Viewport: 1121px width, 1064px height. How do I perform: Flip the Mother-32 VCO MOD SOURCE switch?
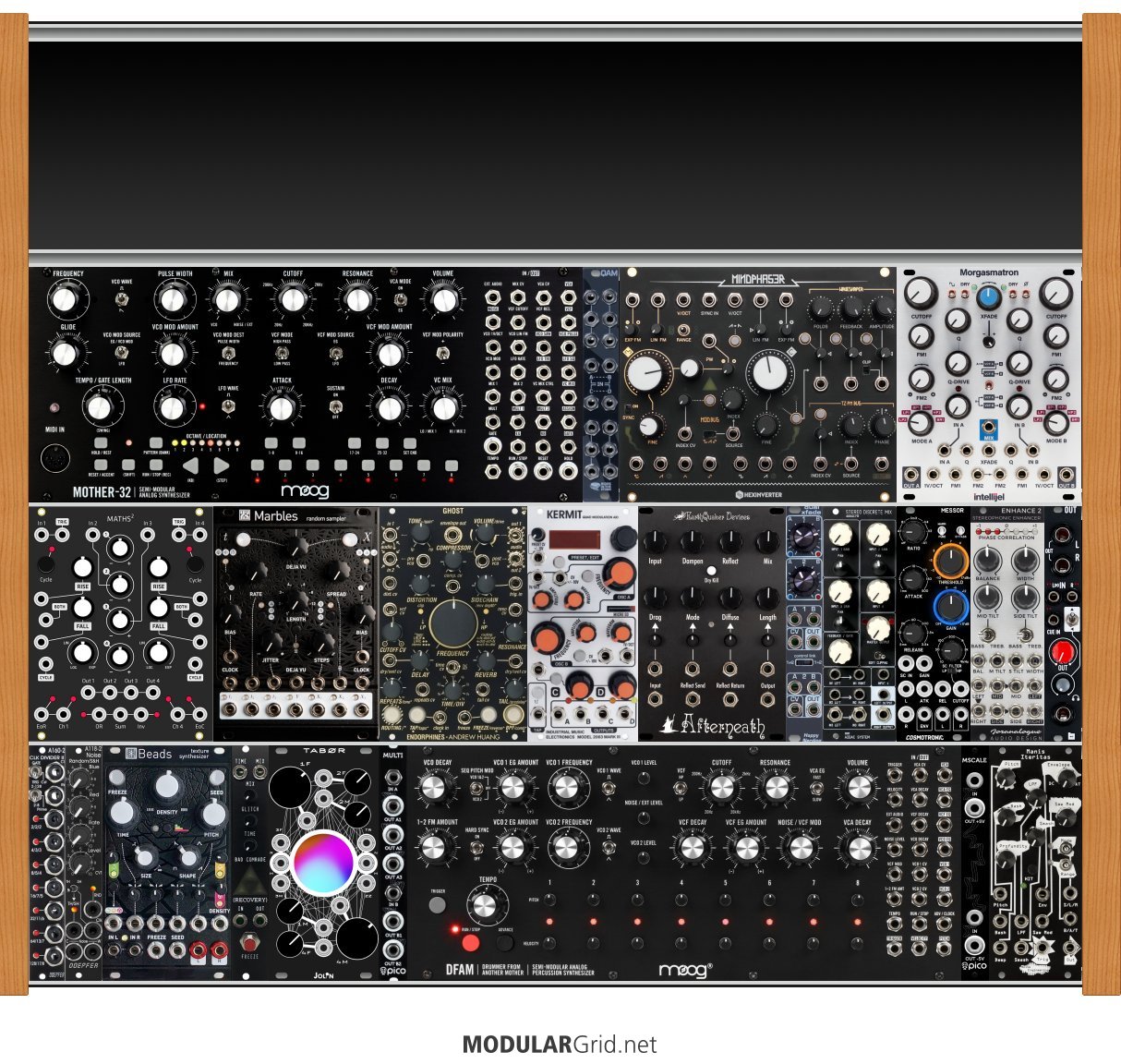(x=122, y=354)
